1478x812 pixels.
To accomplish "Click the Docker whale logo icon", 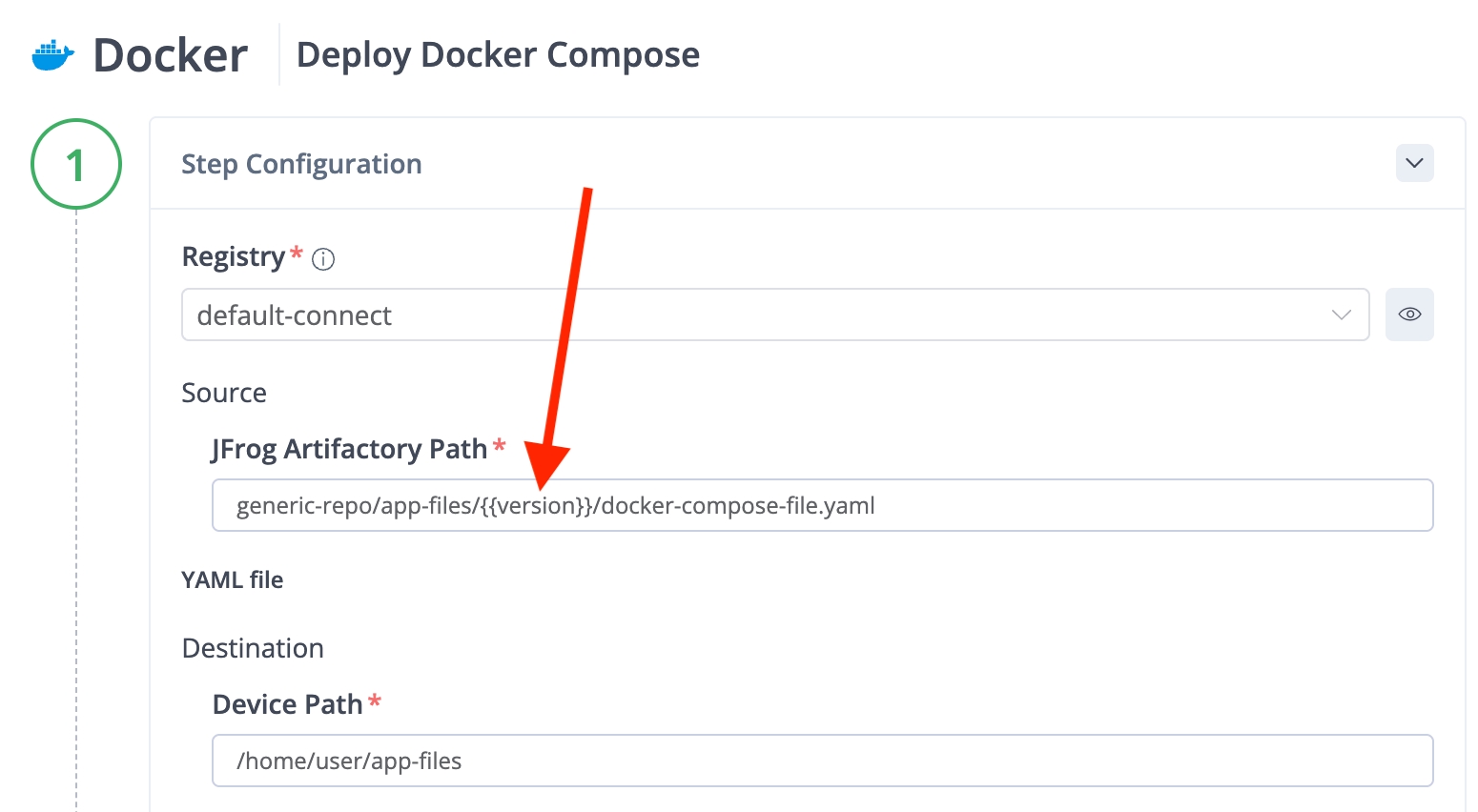I will [53, 55].
